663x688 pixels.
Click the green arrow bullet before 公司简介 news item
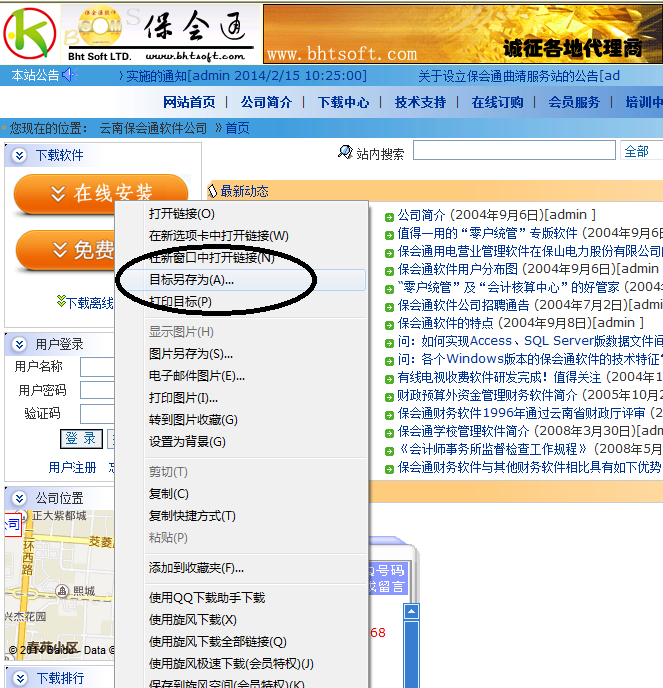pos(390,215)
